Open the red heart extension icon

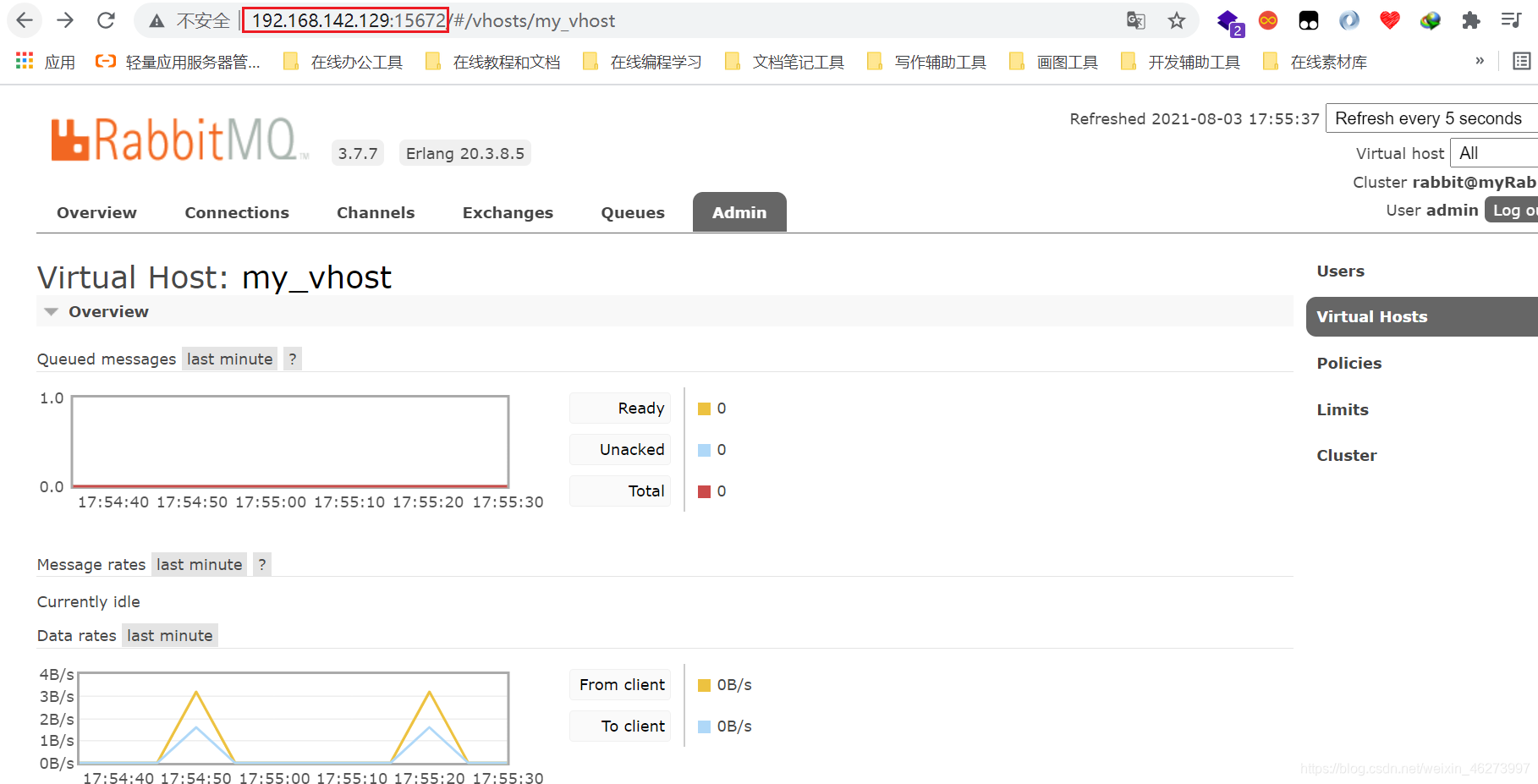coord(1390,20)
